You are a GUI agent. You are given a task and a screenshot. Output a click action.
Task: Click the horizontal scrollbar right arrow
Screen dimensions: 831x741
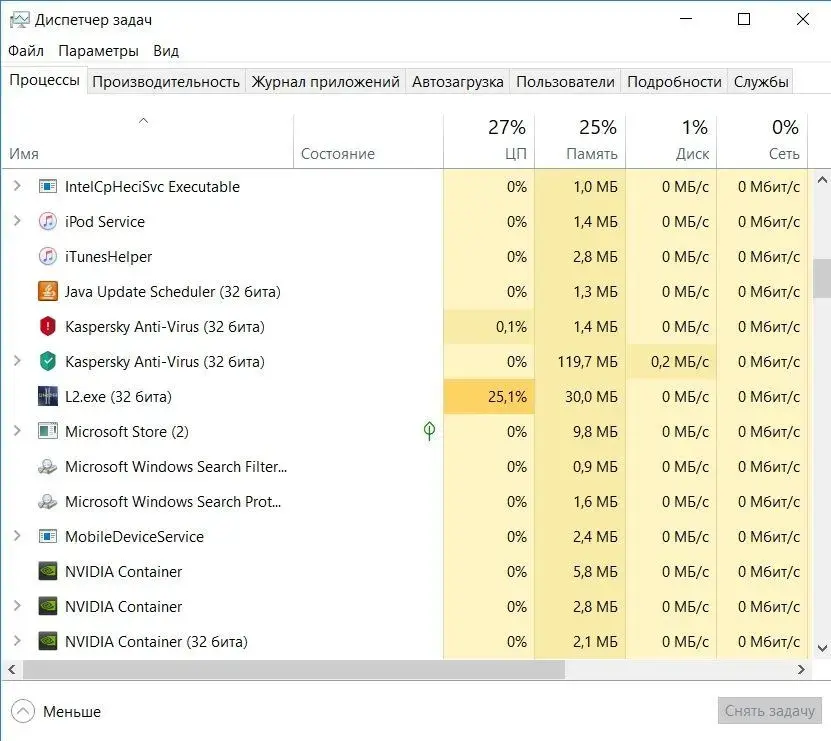(x=801, y=669)
